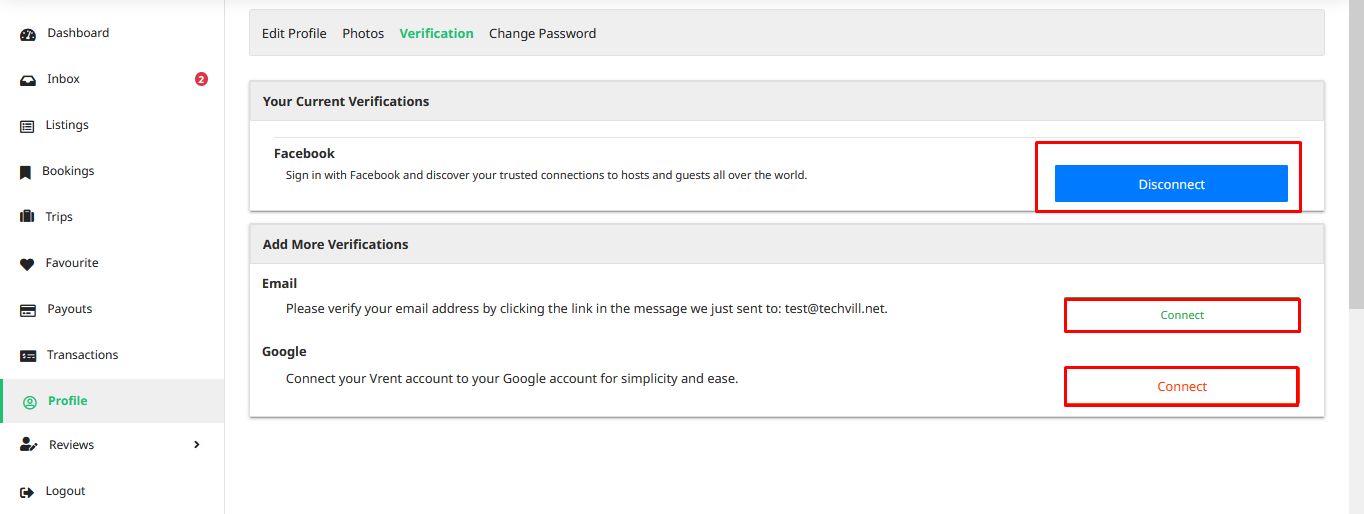Click the Reviews user-edit icon
The width and height of the screenshot is (1364, 514).
pos(29,445)
